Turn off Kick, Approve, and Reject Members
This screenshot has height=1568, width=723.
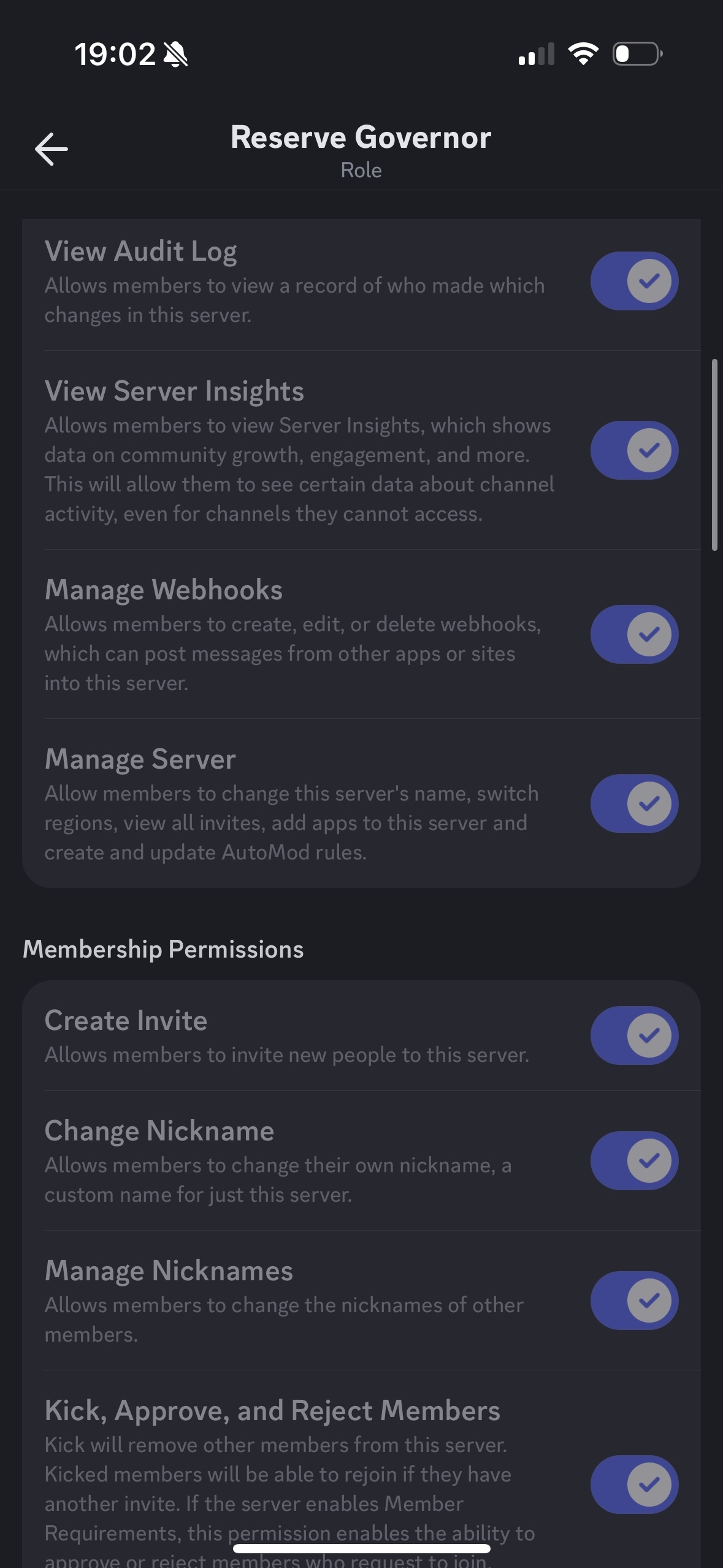[x=634, y=1485]
